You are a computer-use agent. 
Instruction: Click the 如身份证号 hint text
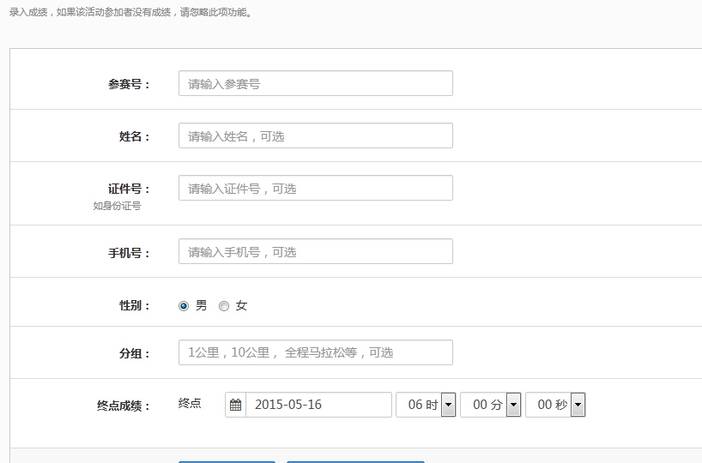click(117, 206)
